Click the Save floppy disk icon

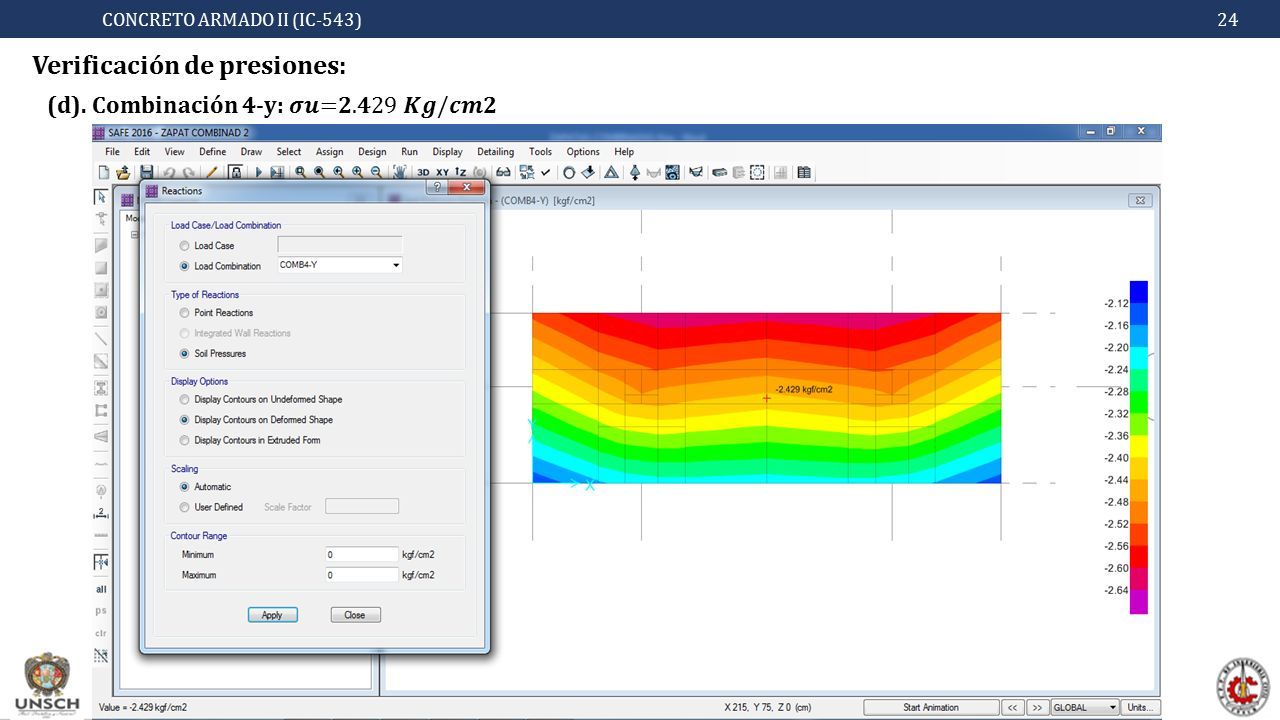(x=146, y=172)
